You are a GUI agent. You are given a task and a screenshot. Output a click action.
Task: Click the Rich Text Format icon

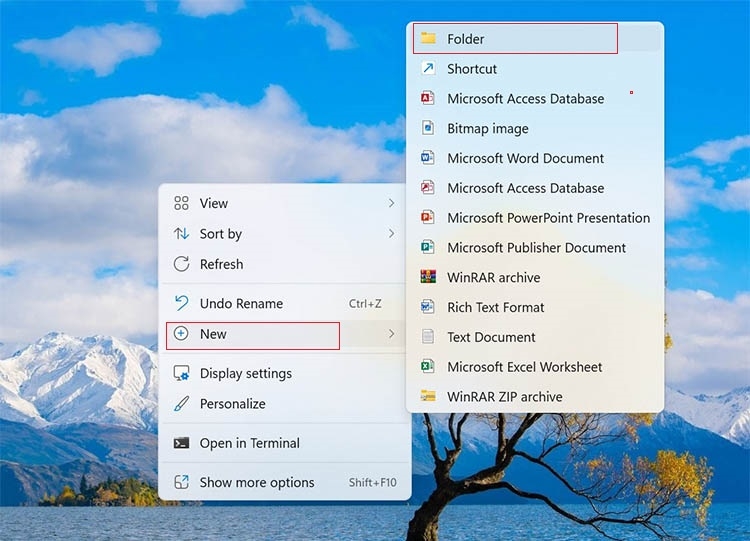tap(428, 307)
